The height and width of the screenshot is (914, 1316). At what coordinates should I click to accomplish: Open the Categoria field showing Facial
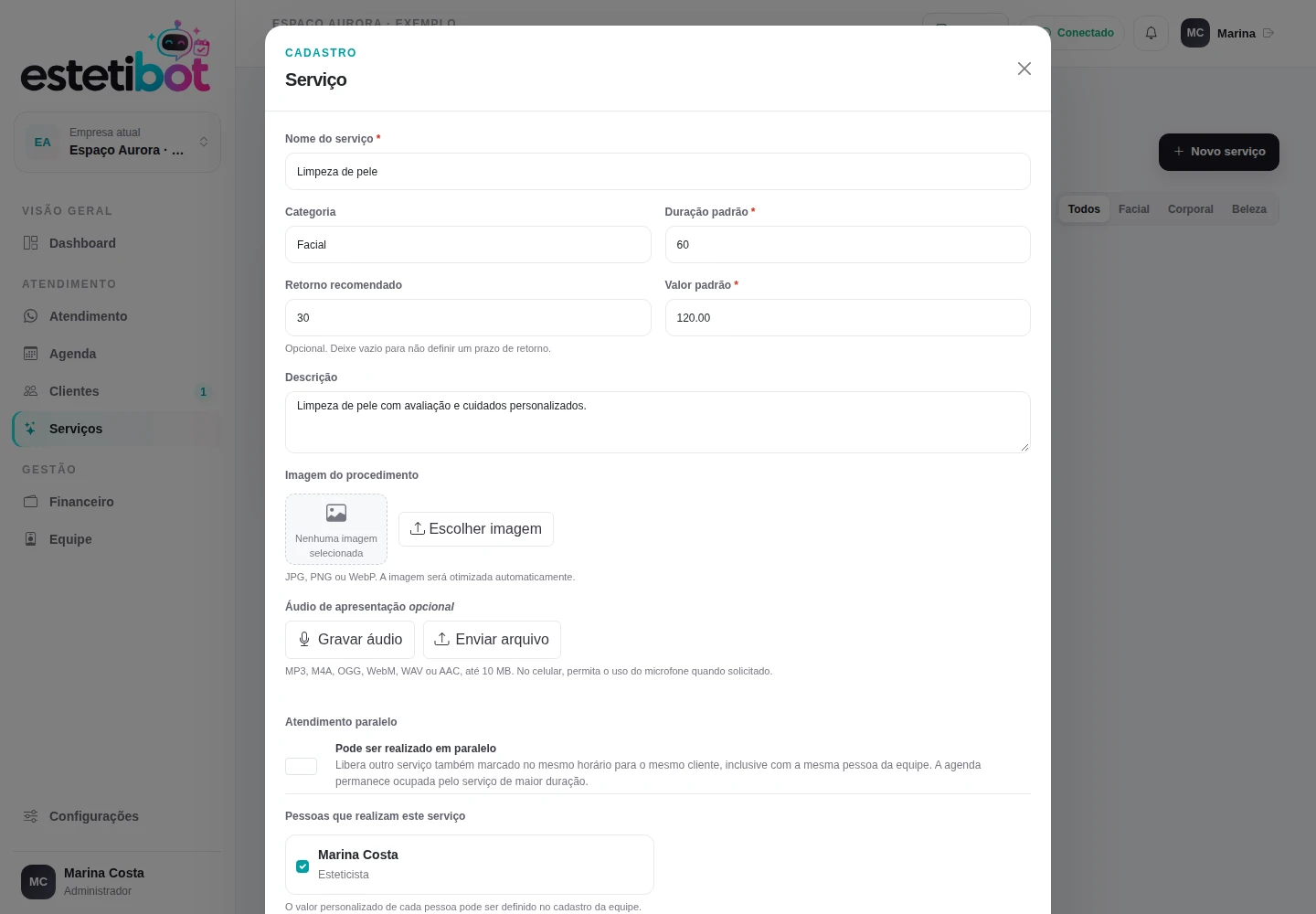click(468, 245)
